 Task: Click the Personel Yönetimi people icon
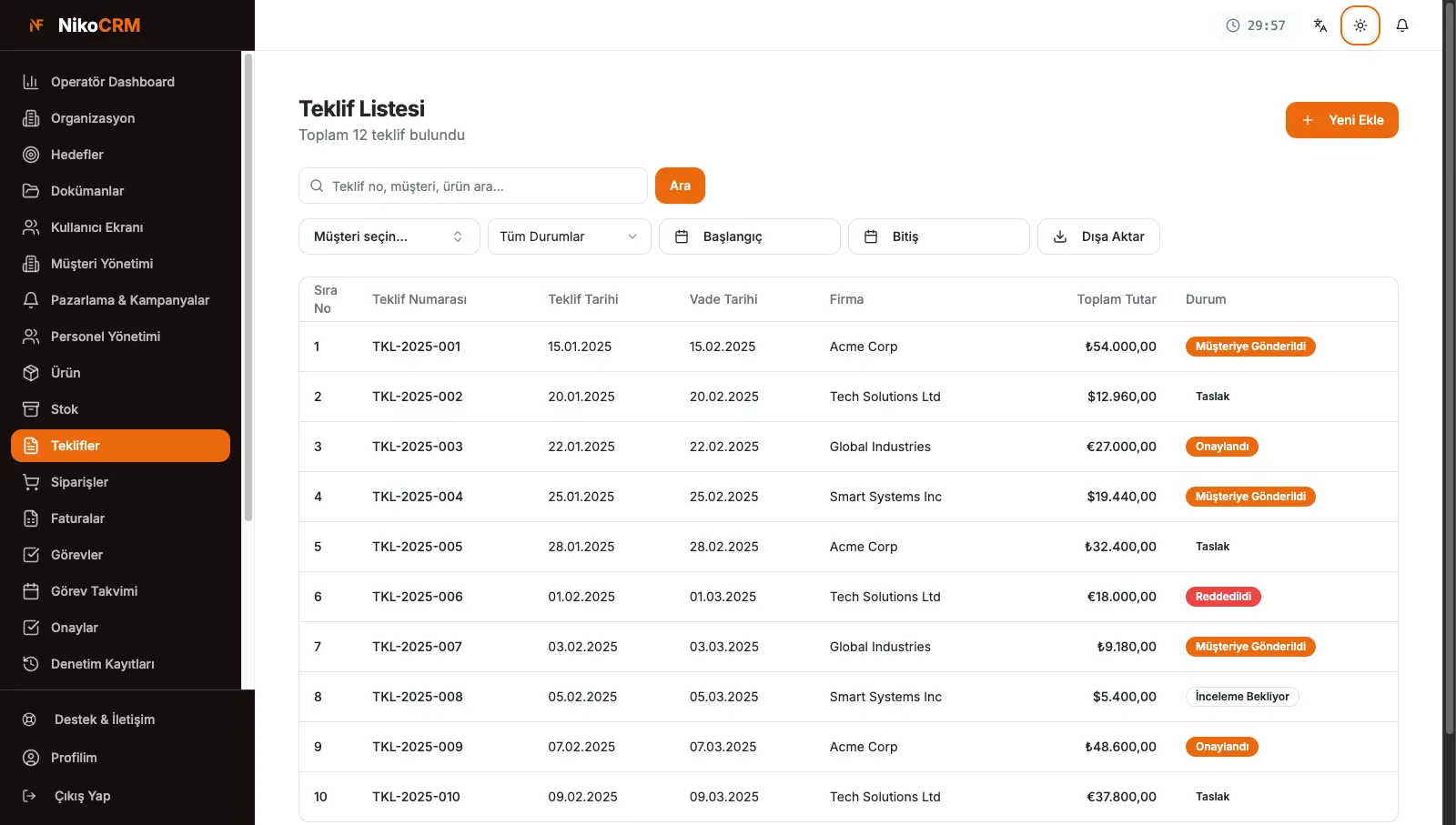pyautogui.click(x=31, y=337)
